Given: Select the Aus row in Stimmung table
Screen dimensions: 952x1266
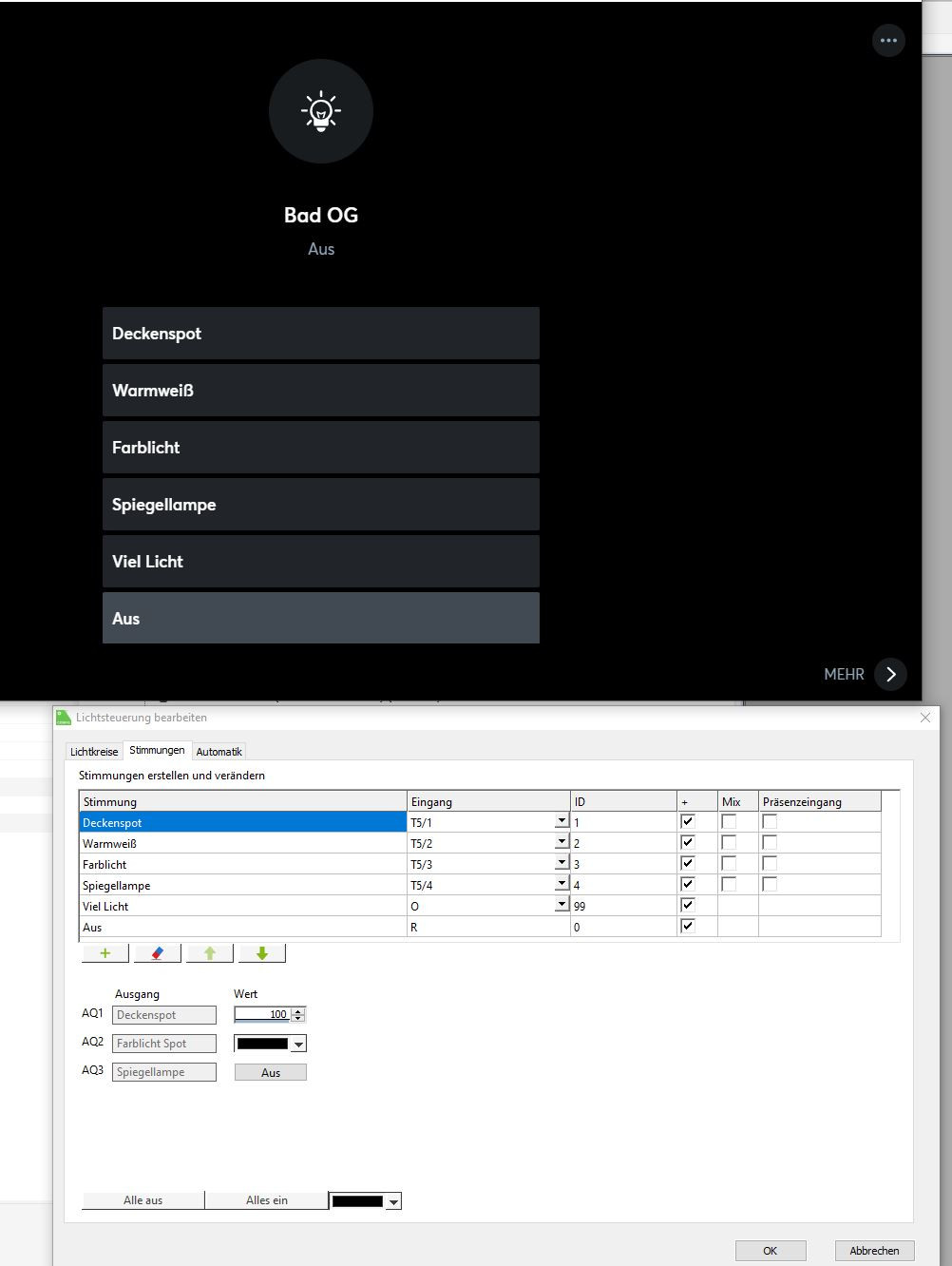Looking at the screenshot, I should pyautogui.click(x=242, y=927).
